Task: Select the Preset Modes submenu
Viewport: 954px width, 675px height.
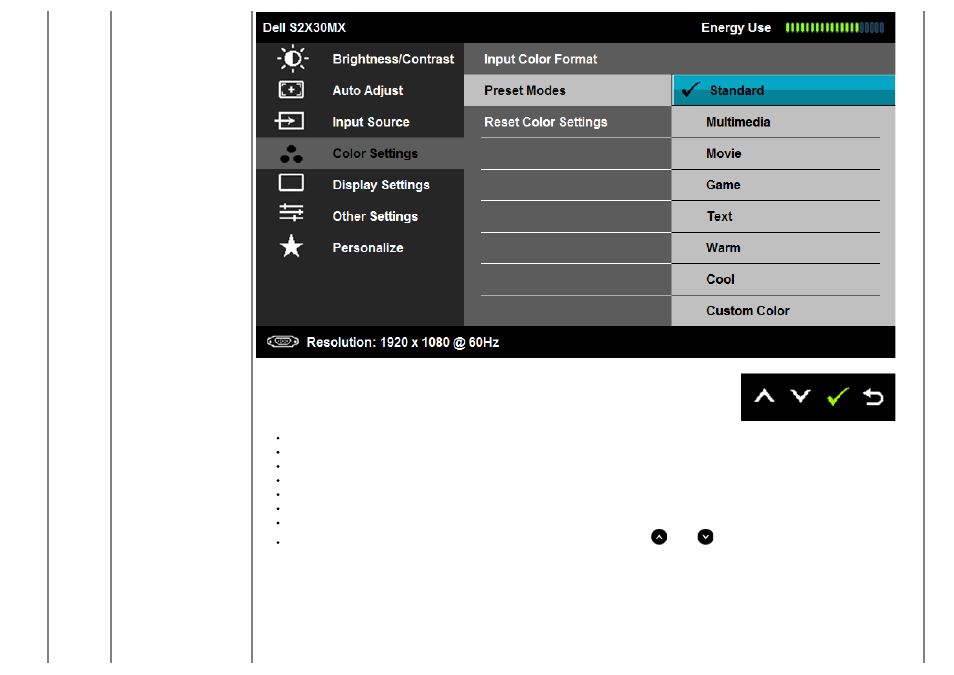Action: tap(568, 90)
